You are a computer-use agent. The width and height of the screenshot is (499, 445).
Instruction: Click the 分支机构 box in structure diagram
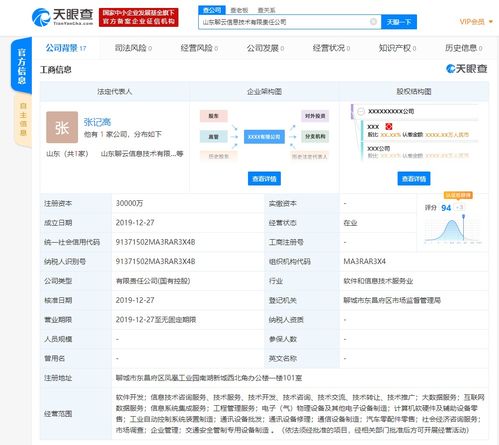(x=315, y=137)
